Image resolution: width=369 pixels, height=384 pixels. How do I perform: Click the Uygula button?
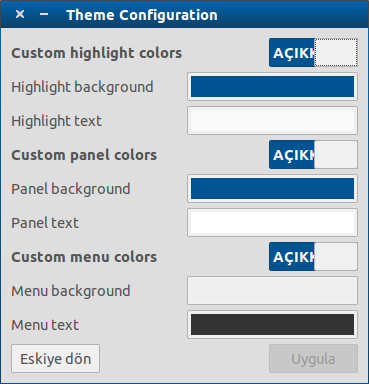[x=313, y=359]
